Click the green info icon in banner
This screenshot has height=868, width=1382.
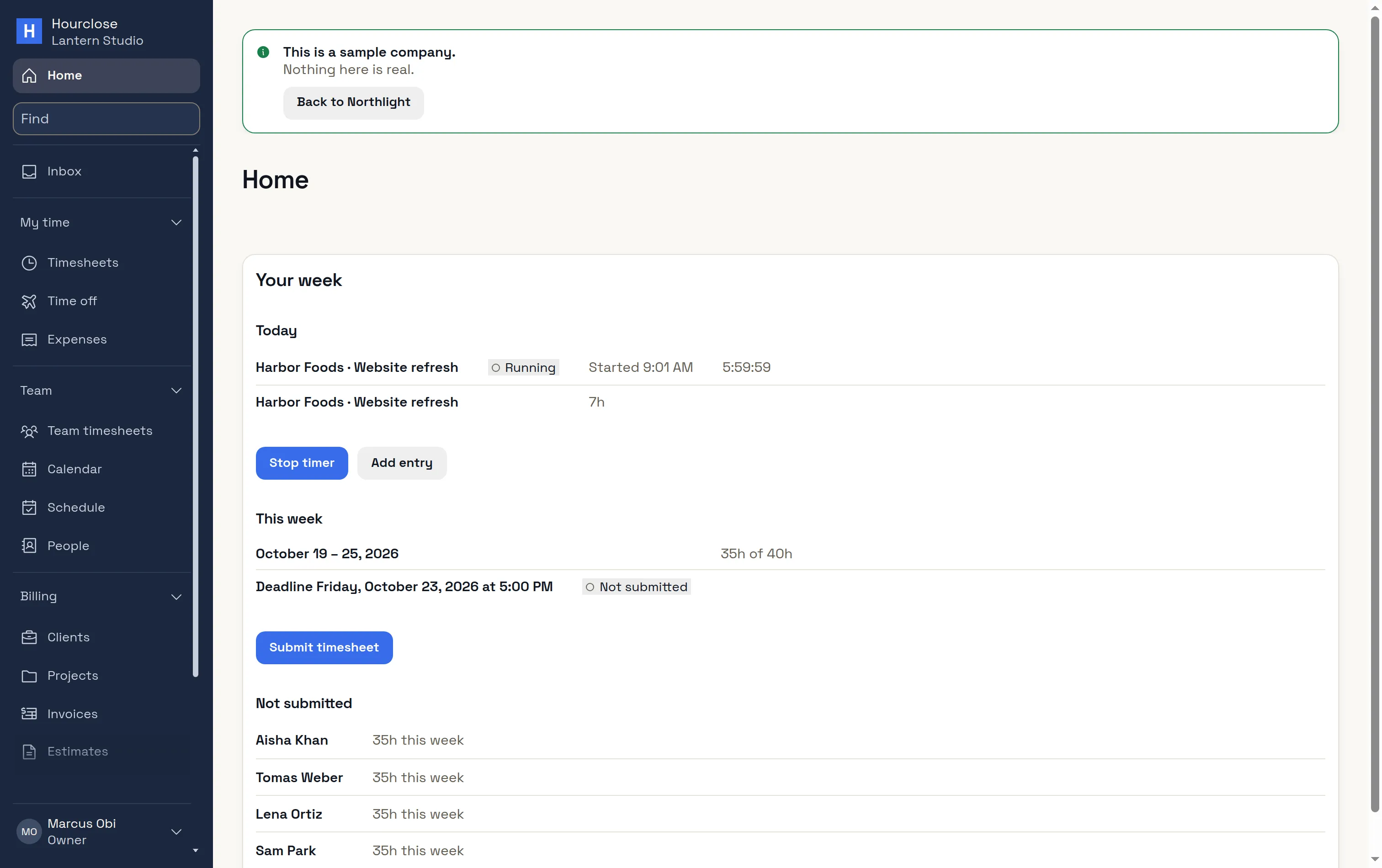click(x=263, y=52)
